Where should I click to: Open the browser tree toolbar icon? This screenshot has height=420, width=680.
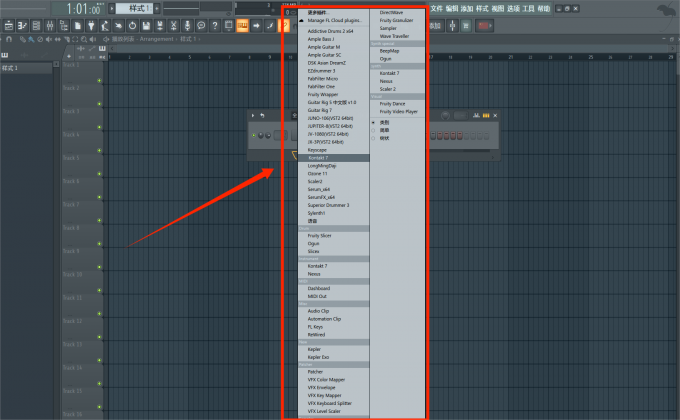(x=64, y=26)
